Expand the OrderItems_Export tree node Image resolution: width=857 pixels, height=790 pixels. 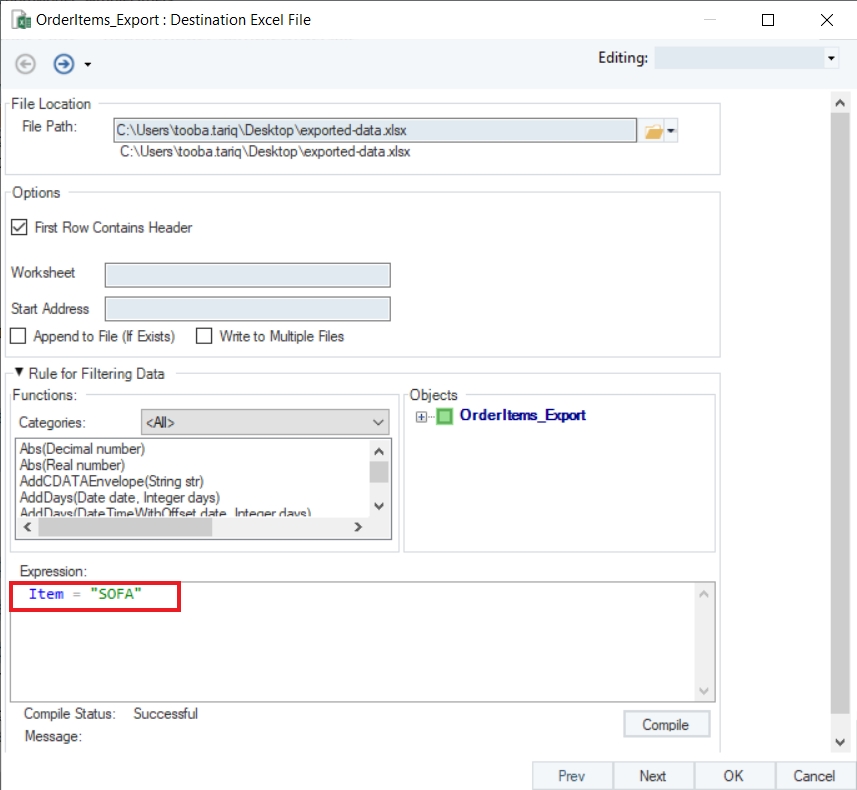(x=422, y=416)
